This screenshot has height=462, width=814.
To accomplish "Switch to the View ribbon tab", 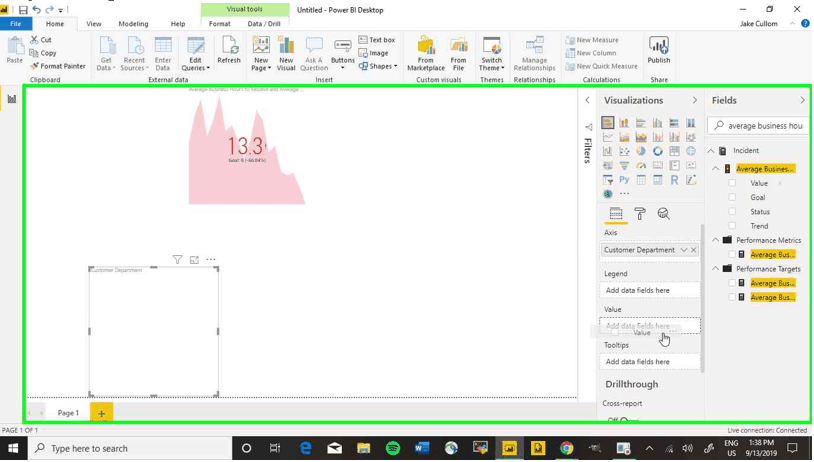I will (x=94, y=24).
